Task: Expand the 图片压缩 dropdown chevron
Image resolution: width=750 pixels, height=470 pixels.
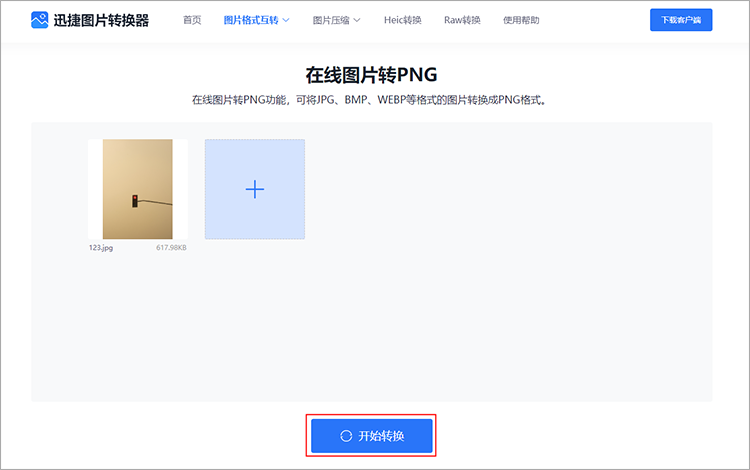Action: (x=357, y=20)
